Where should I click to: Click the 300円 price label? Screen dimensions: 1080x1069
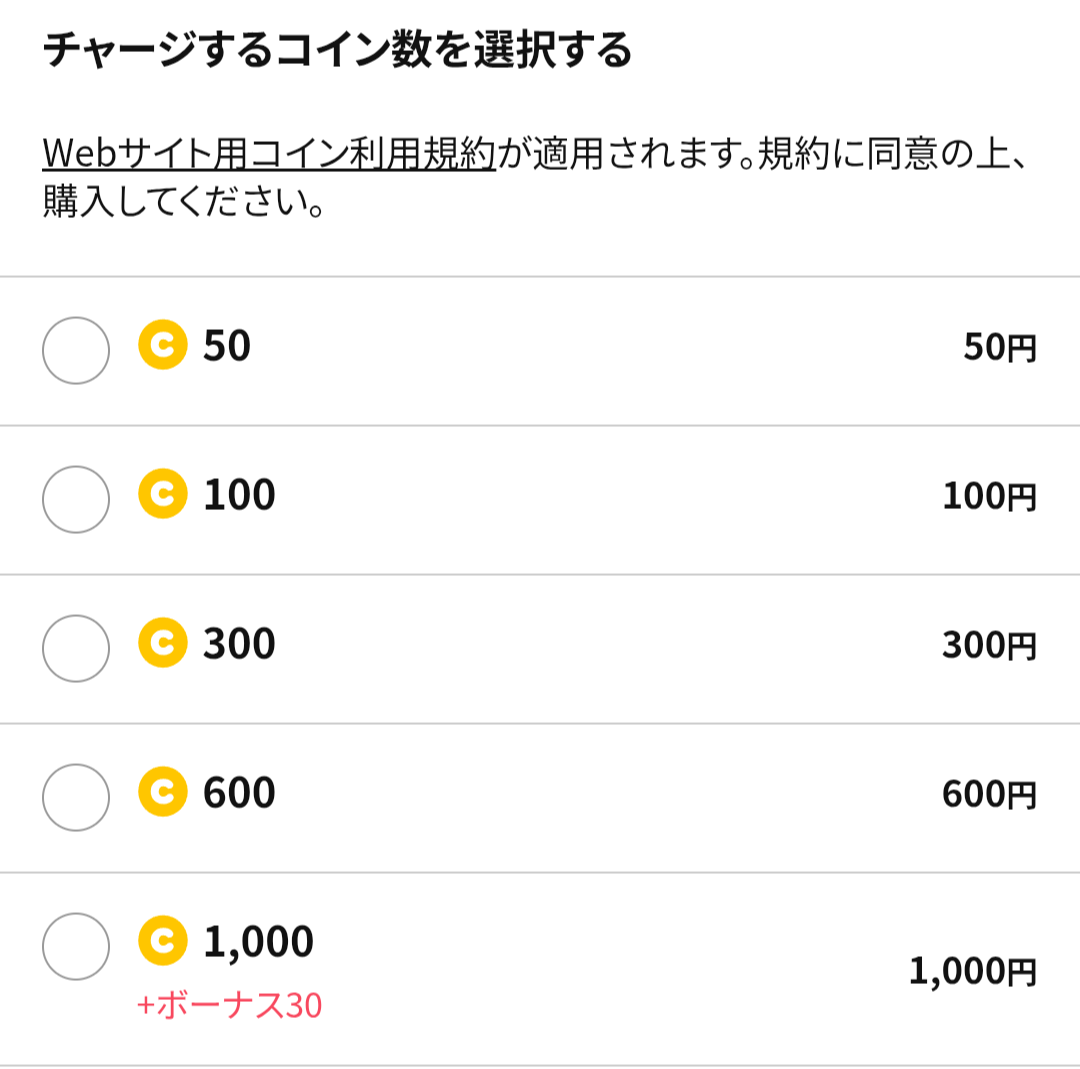pos(989,645)
